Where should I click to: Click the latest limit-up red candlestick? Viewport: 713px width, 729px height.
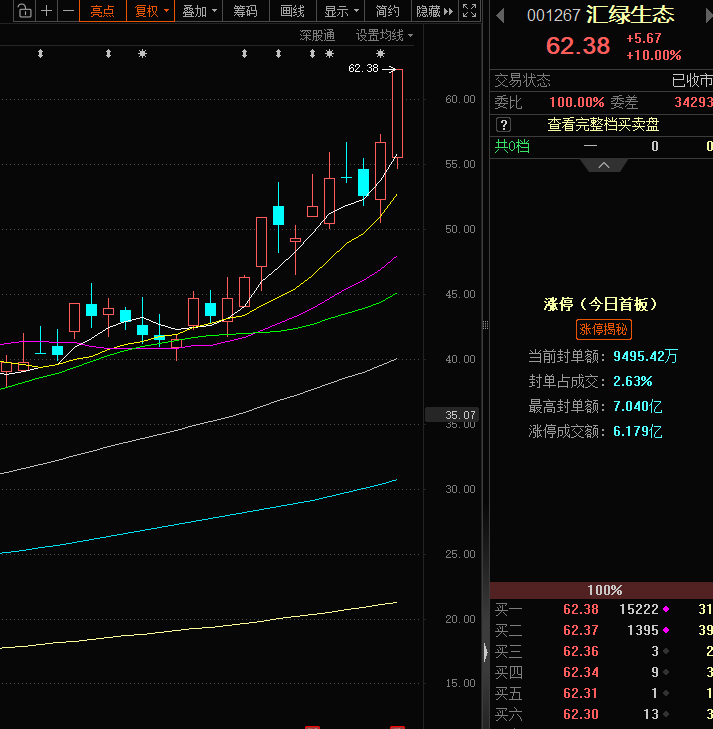tap(397, 113)
